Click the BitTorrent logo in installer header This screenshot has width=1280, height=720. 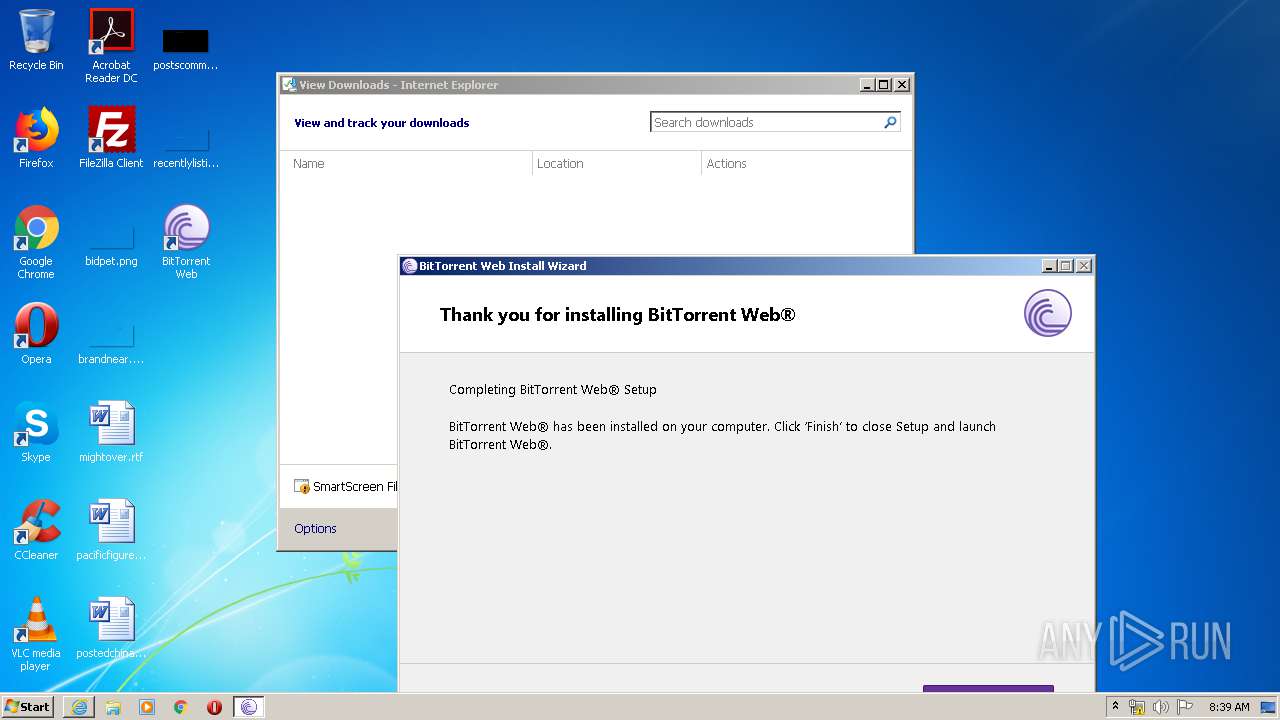coord(1048,313)
